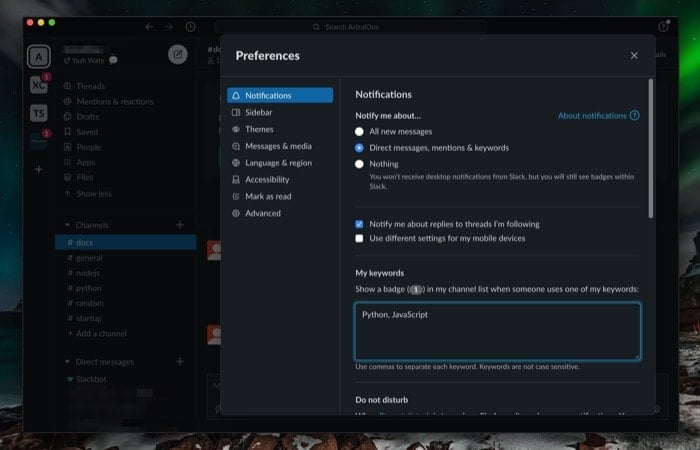
Task: Click the compose new message icon
Action: click(x=178, y=54)
